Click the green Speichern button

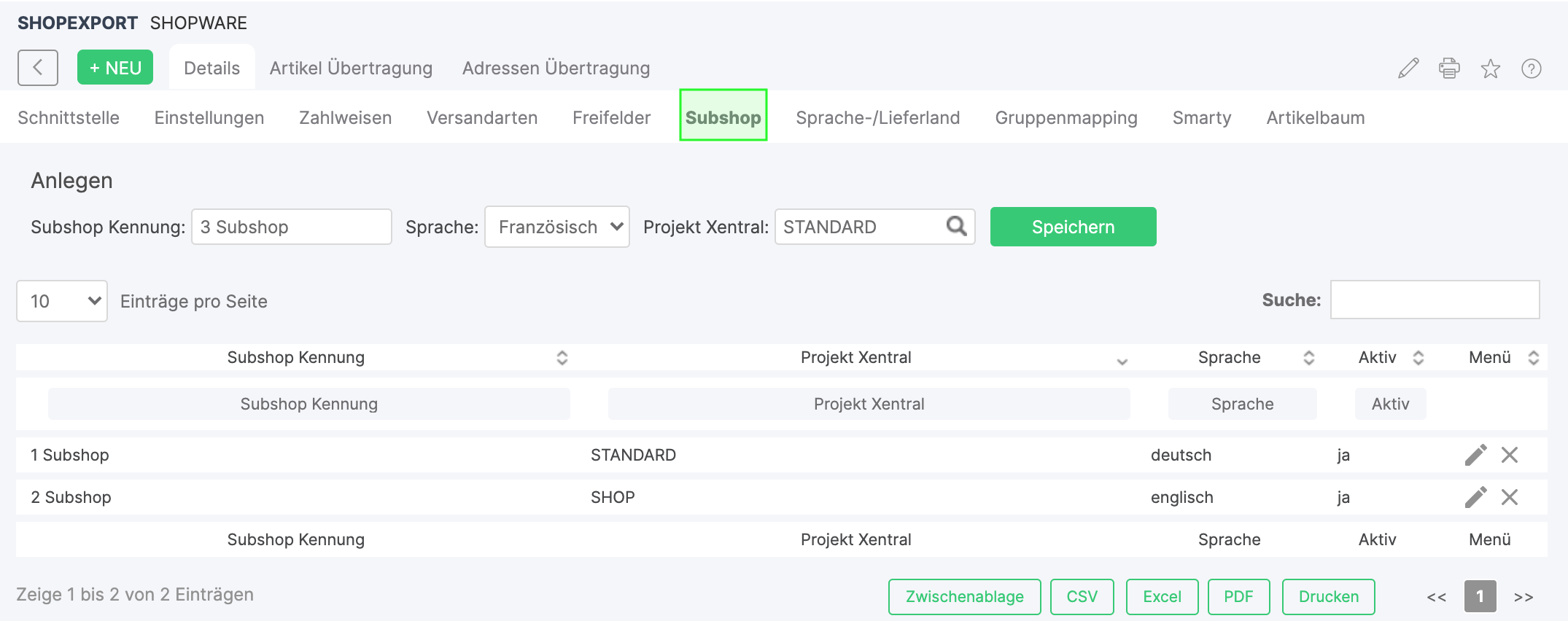(1073, 227)
